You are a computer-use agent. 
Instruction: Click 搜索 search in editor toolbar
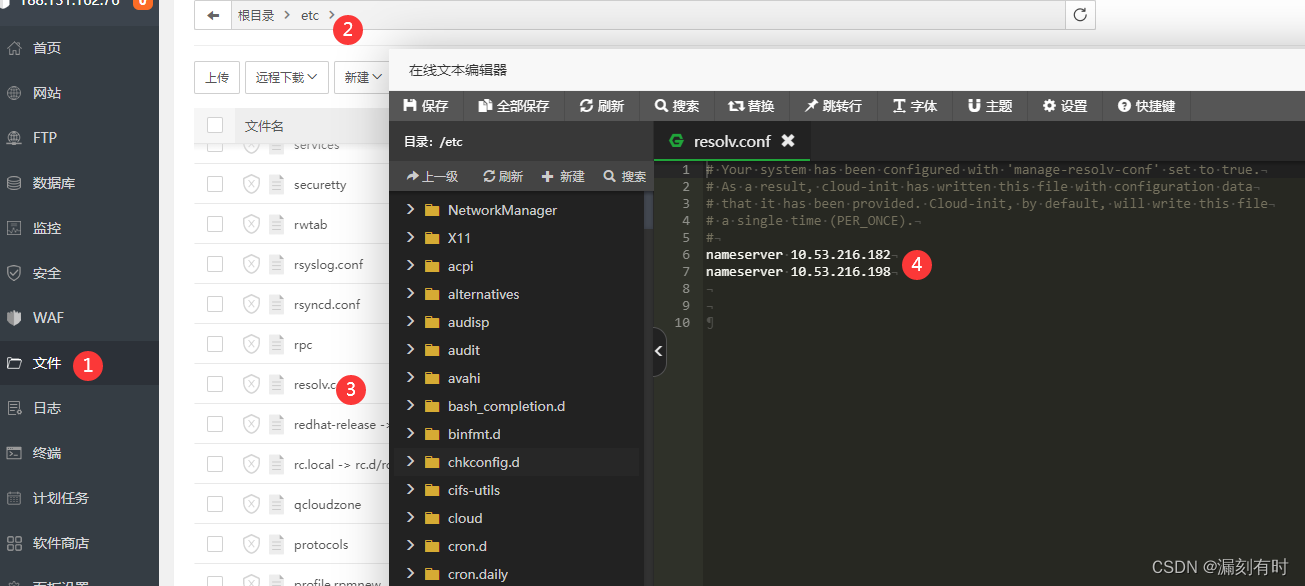[677, 105]
